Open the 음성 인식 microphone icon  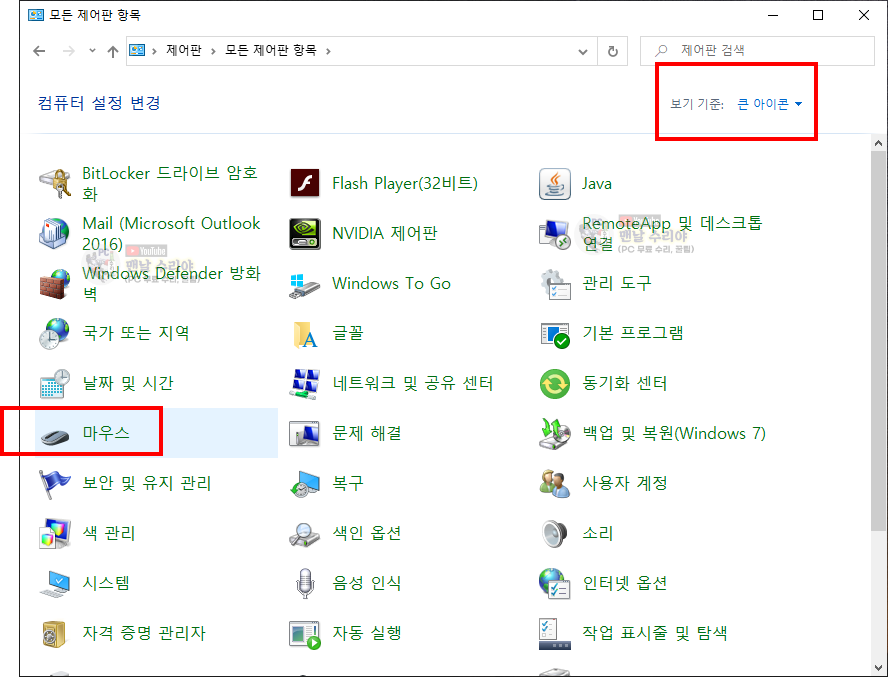tap(305, 583)
